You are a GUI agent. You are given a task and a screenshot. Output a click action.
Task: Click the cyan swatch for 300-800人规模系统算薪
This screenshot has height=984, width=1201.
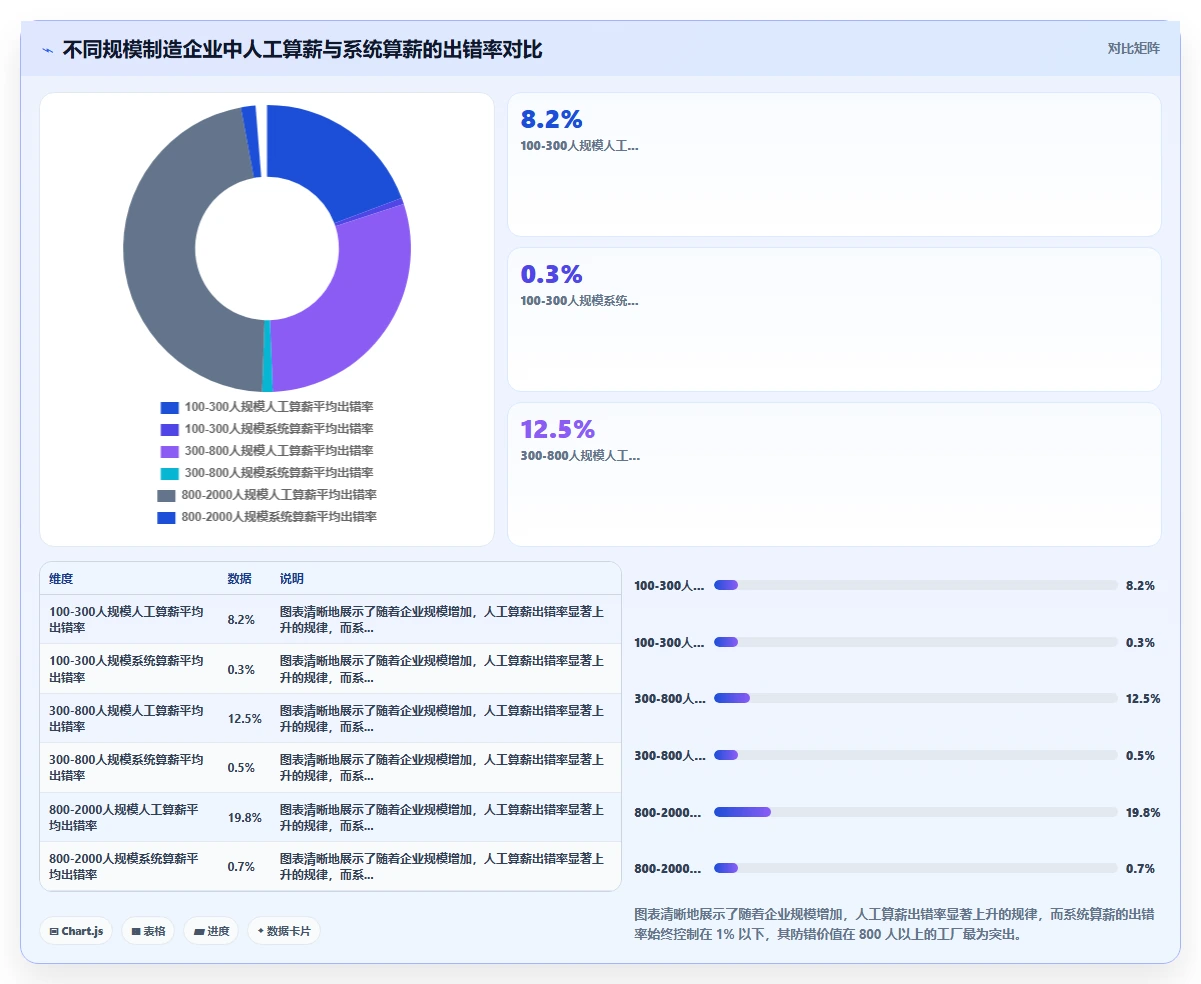pos(169,473)
